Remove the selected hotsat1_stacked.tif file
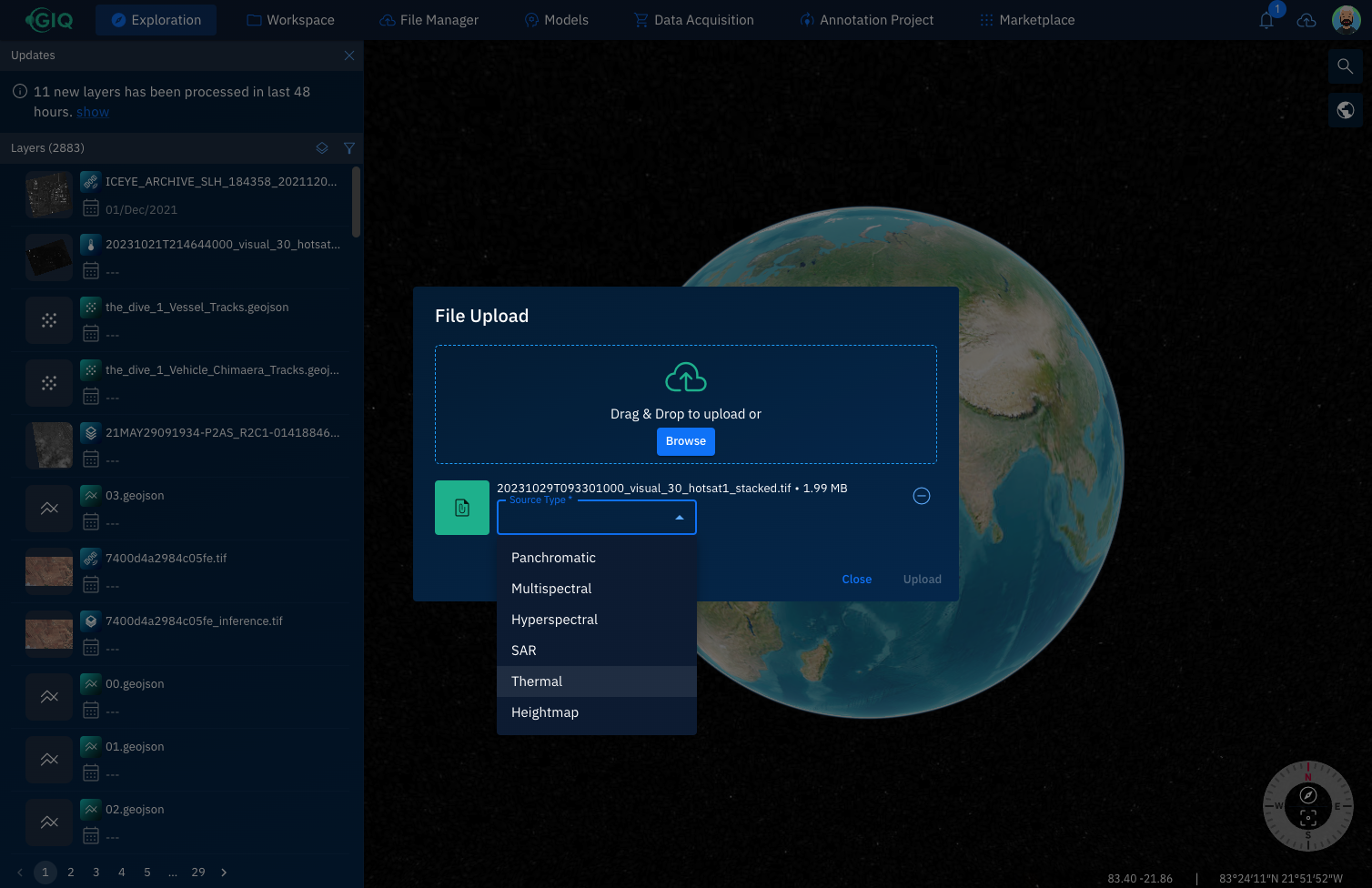Viewport: 1372px width, 888px height. (922, 496)
